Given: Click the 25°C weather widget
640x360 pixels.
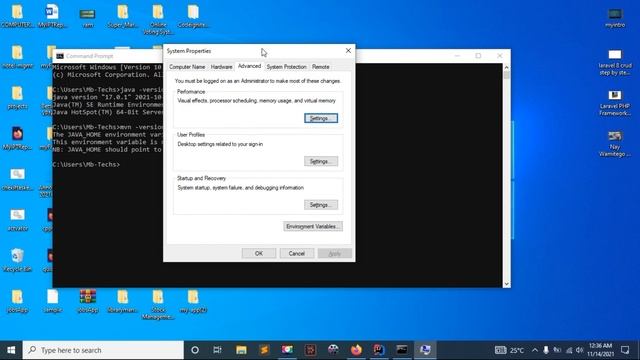Looking at the screenshot, I should point(509,350).
